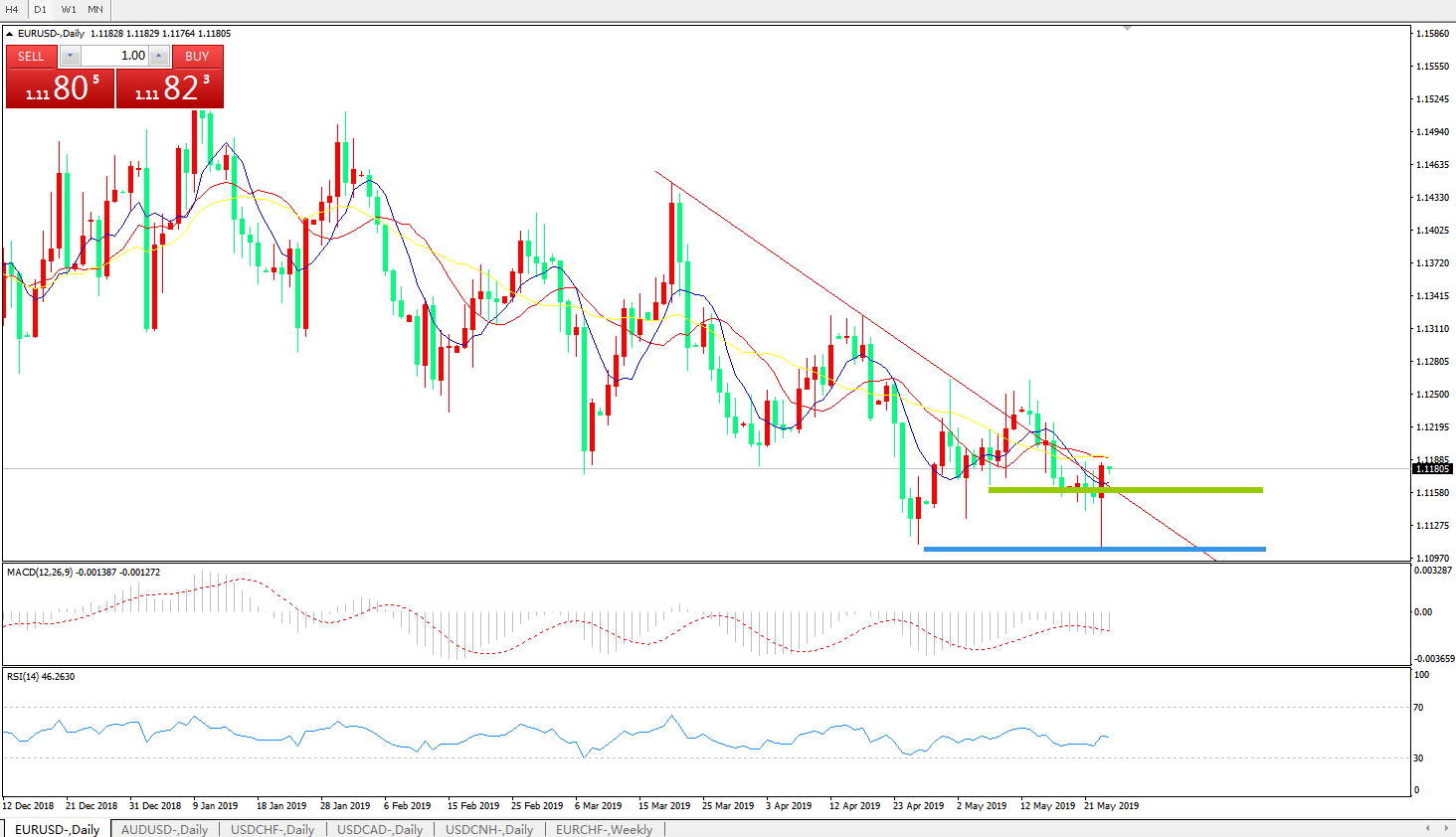Click the chart shift triangle marker
This screenshot has width=1456, height=837.
[1127, 29]
